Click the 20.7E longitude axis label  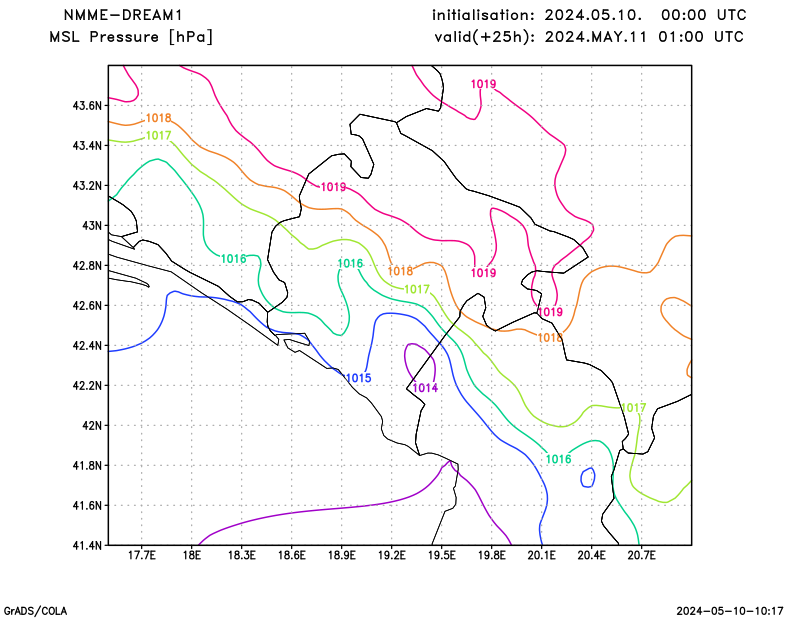click(641, 555)
